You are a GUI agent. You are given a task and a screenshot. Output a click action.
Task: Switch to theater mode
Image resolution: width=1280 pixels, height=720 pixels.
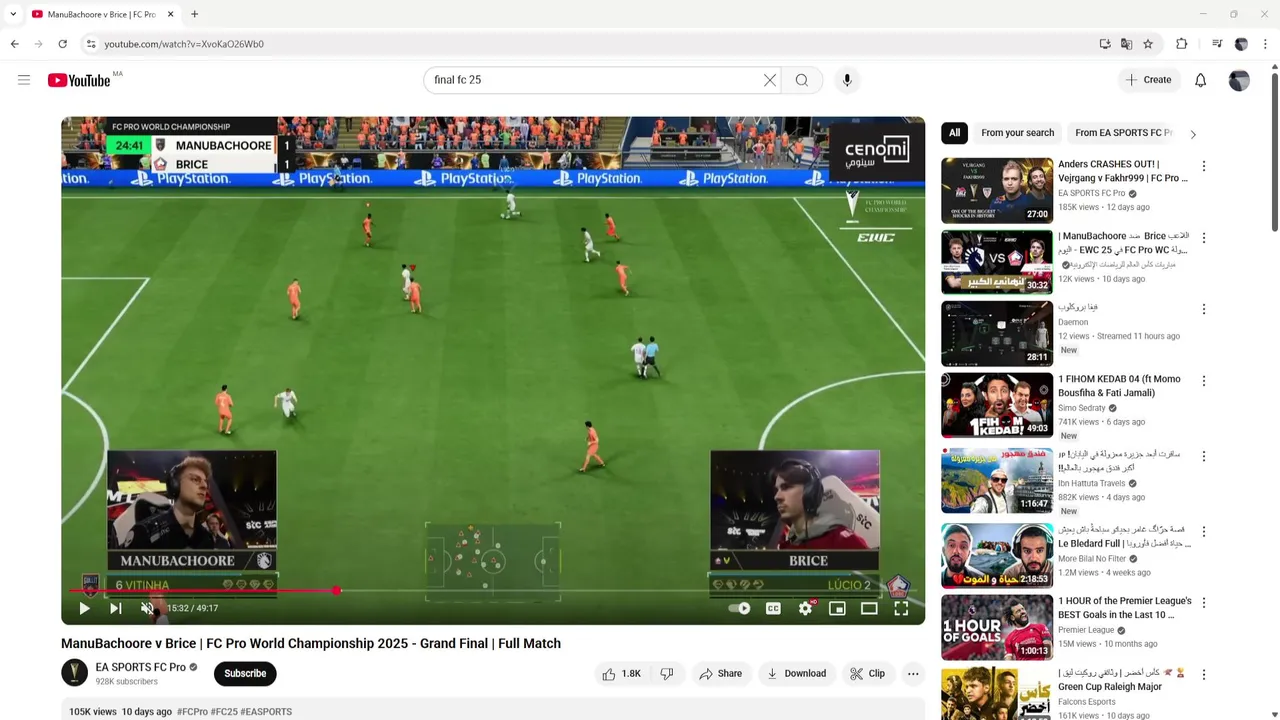click(x=869, y=608)
